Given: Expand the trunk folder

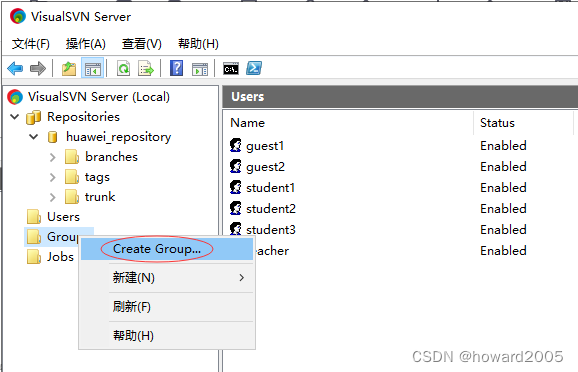Looking at the screenshot, I should tap(53, 197).
